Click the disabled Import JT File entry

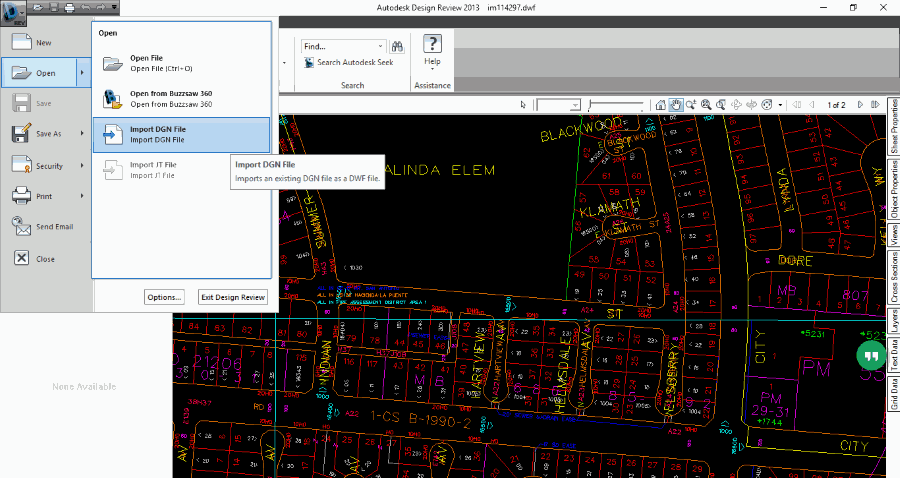[181, 170]
